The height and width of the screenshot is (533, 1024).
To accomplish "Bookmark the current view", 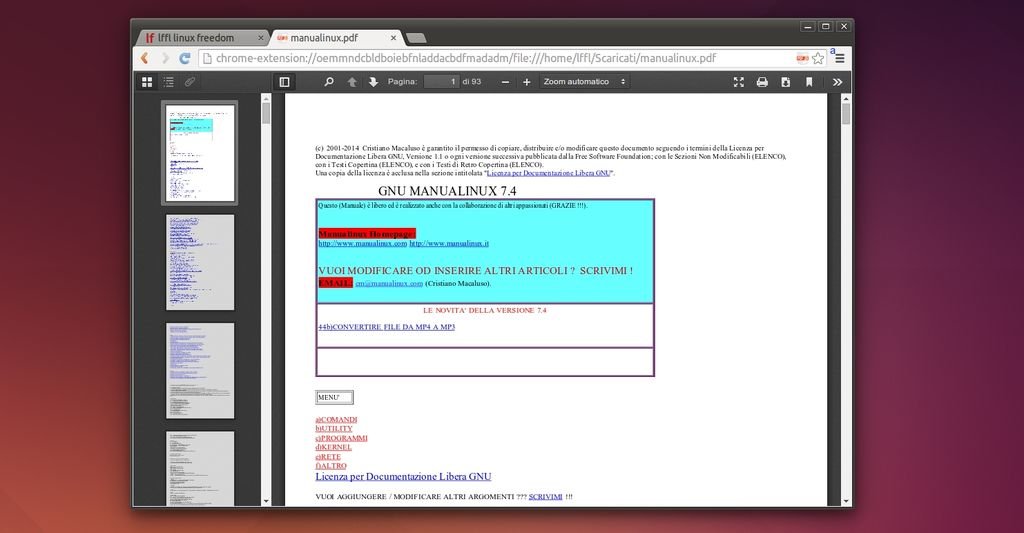I will click(809, 82).
